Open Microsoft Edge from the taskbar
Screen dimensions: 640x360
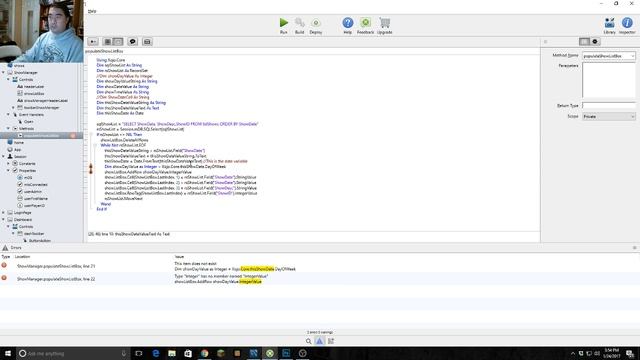(x=156, y=353)
